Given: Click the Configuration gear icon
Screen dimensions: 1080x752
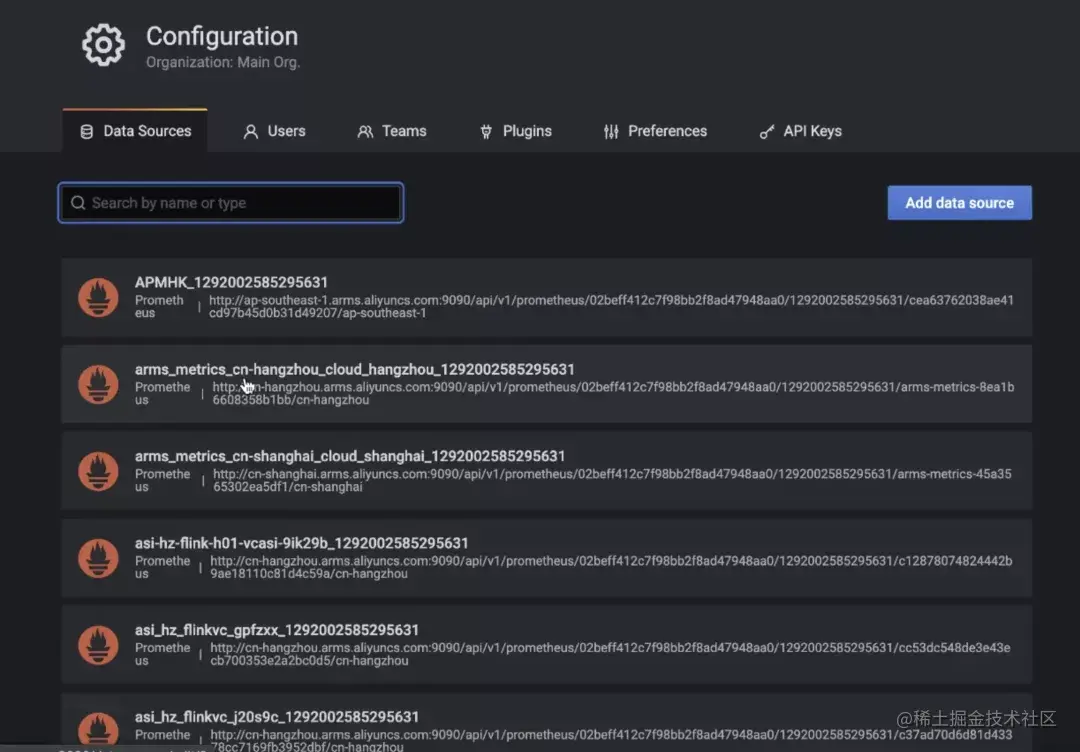Looking at the screenshot, I should pyautogui.click(x=103, y=45).
